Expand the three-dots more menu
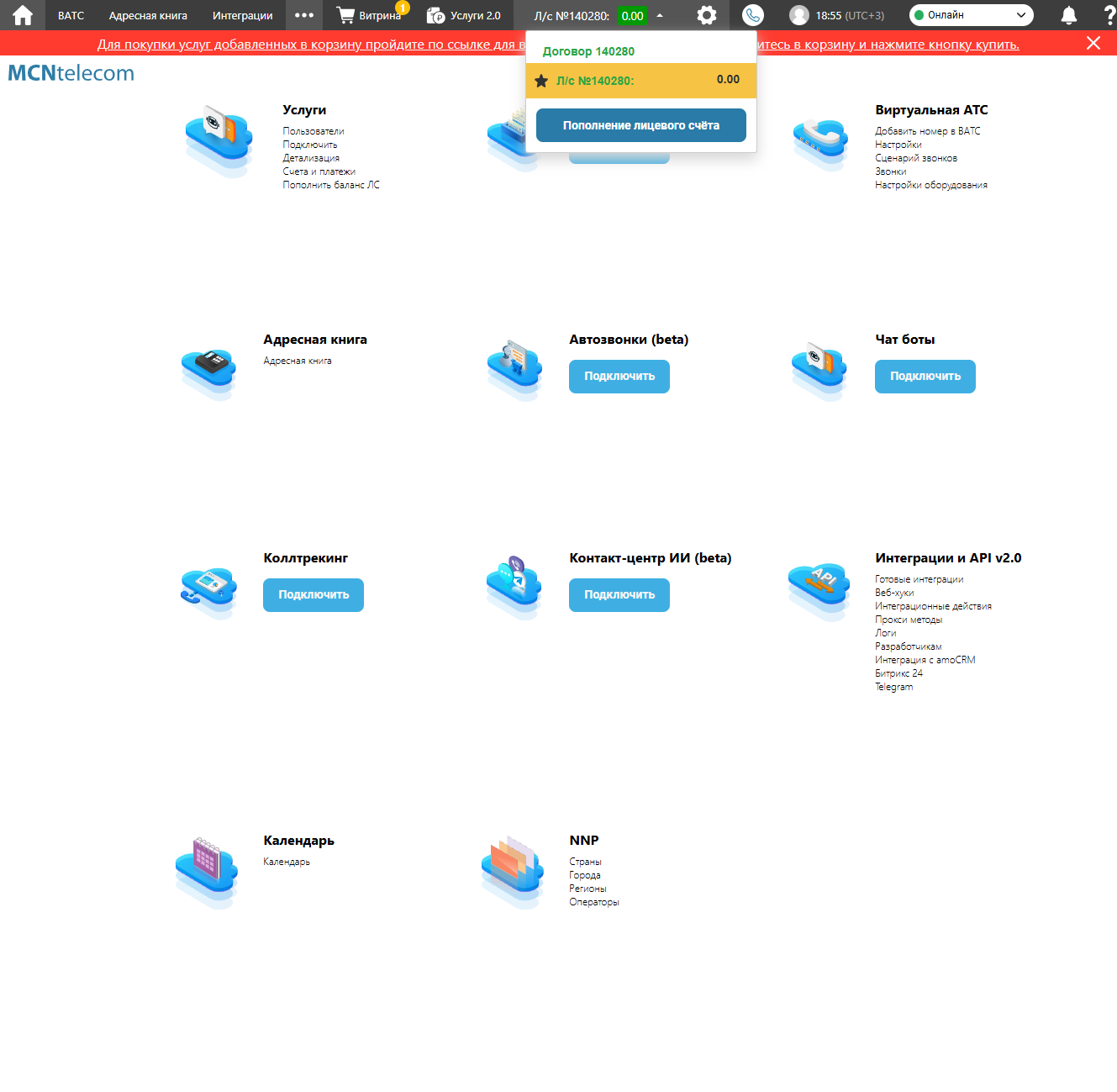1117x1092 pixels. 304,15
